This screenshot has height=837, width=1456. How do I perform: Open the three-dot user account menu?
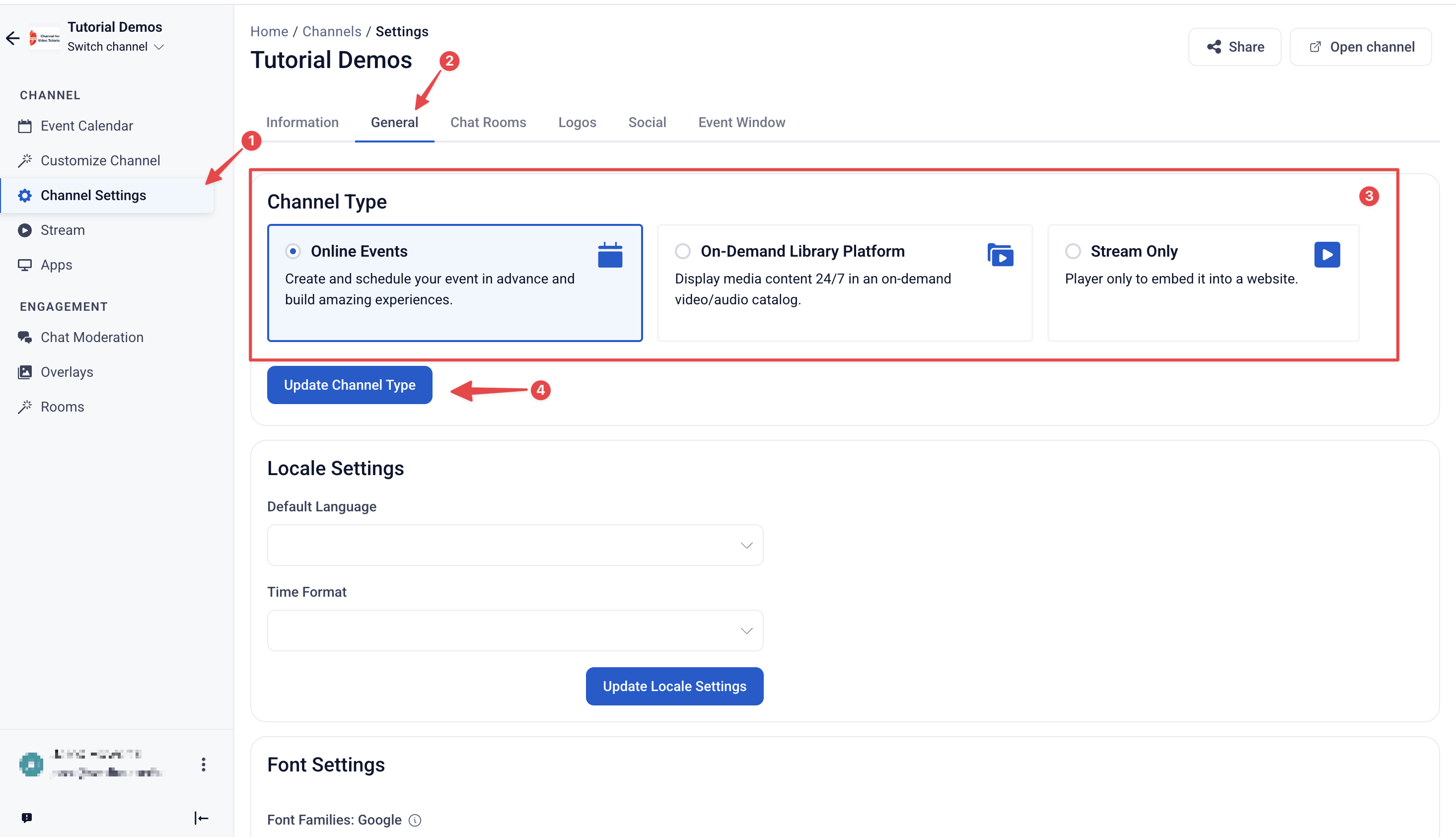204,764
